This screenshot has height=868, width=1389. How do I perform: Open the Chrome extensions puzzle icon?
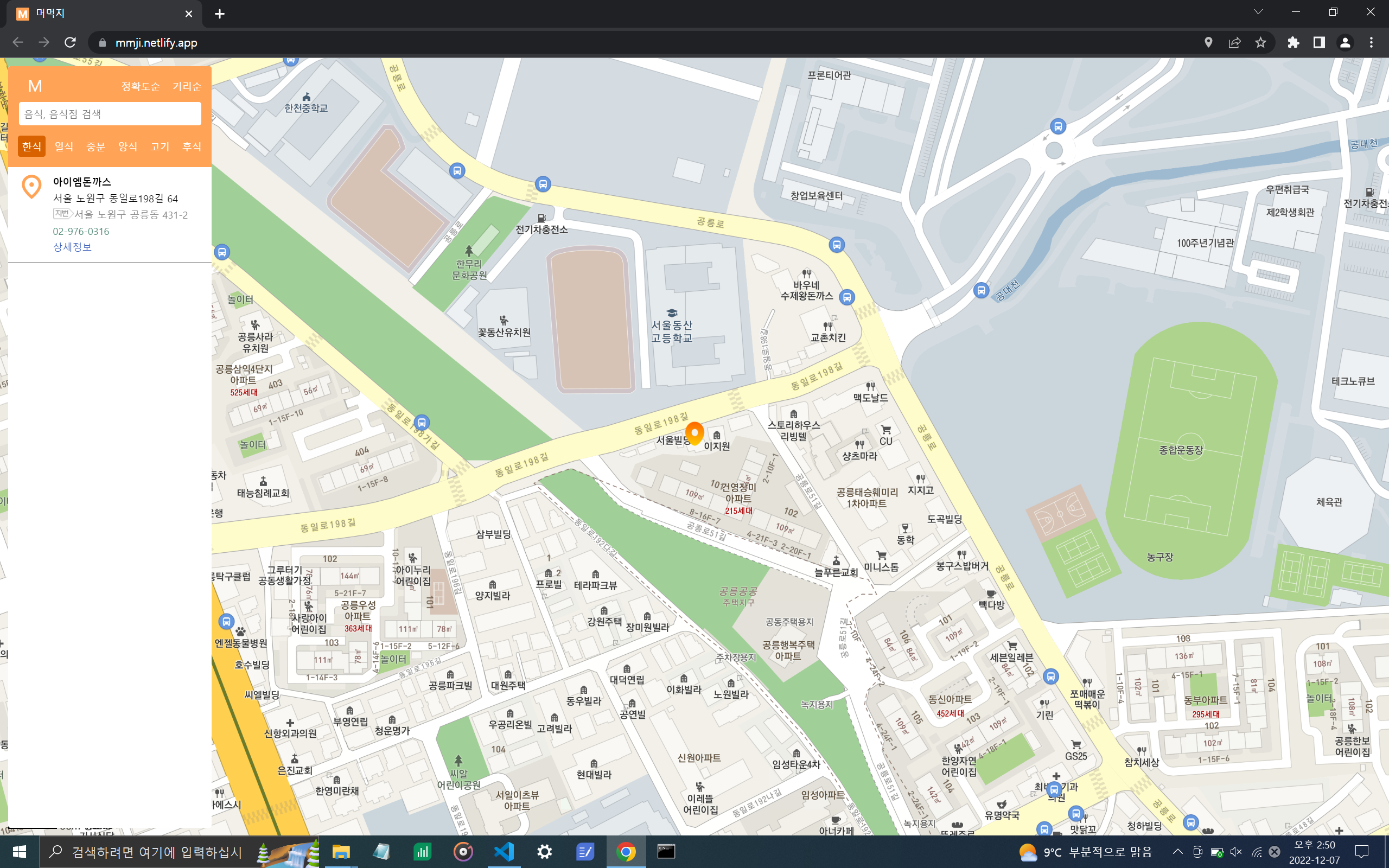pyautogui.click(x=1293, y=42)
